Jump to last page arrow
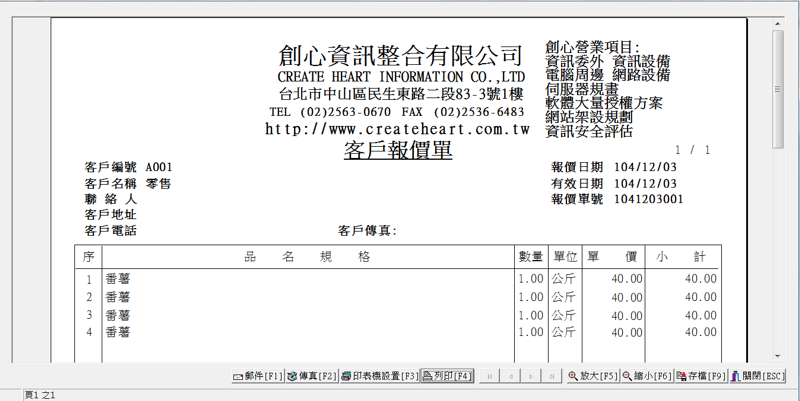Viewport: 800px width, 401px height. click(552, 376)
